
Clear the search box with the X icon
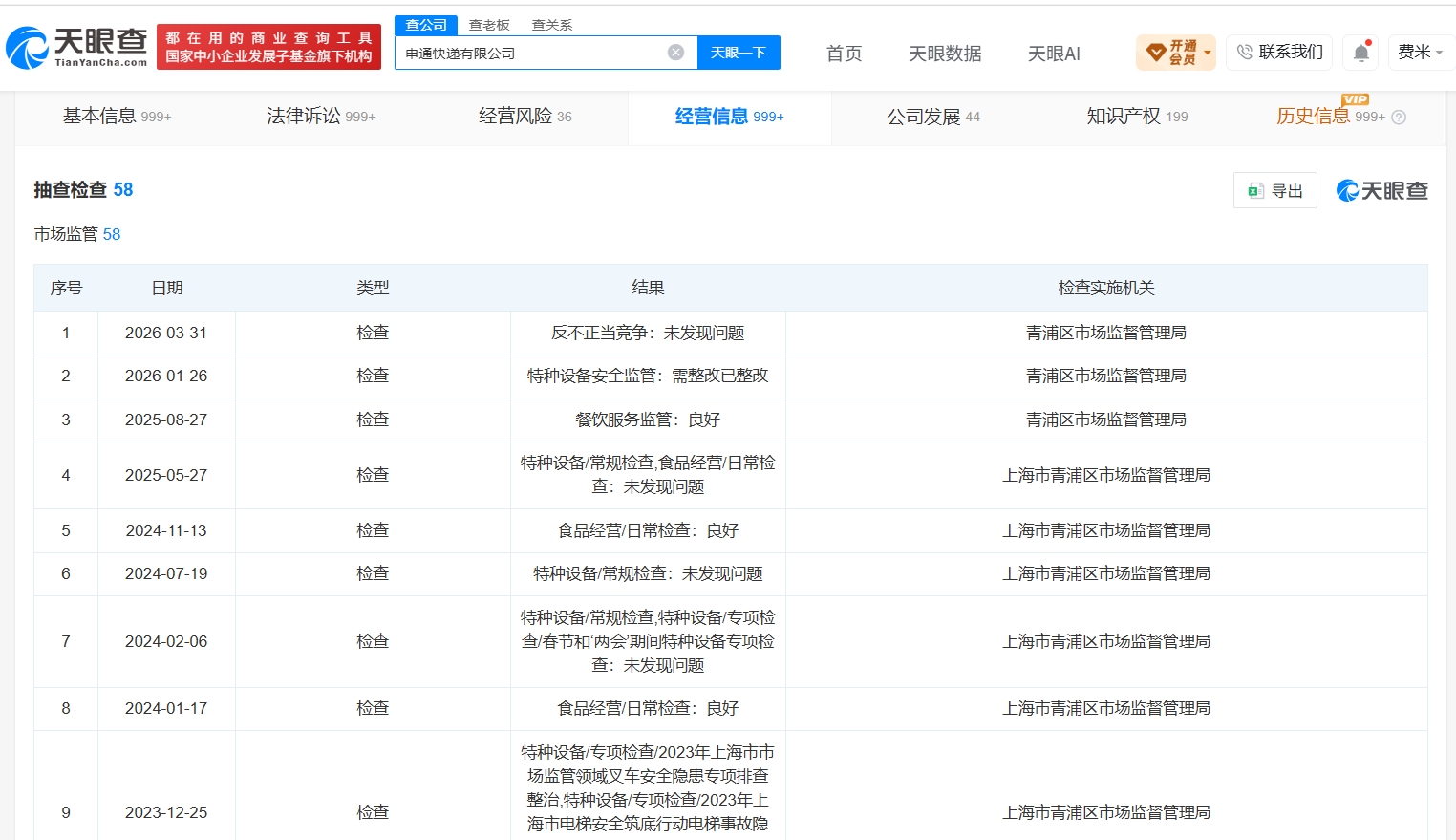pos(675,53)
